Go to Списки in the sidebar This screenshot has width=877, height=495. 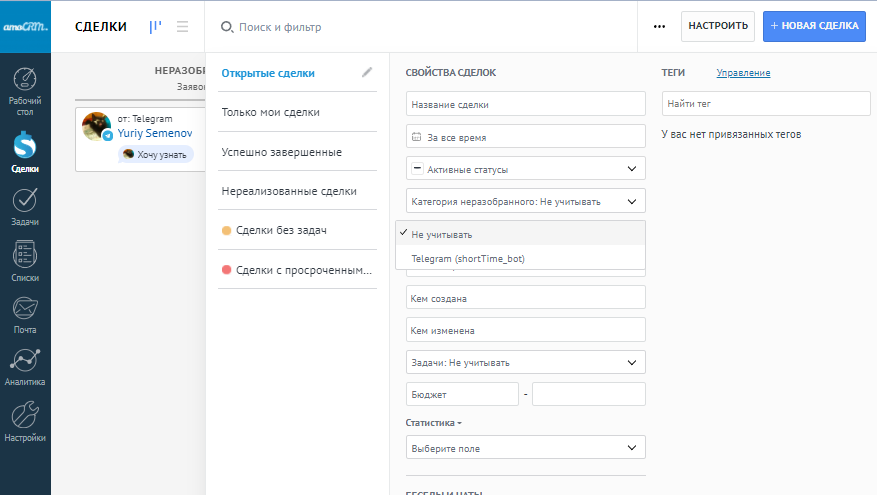coord(25,262)
